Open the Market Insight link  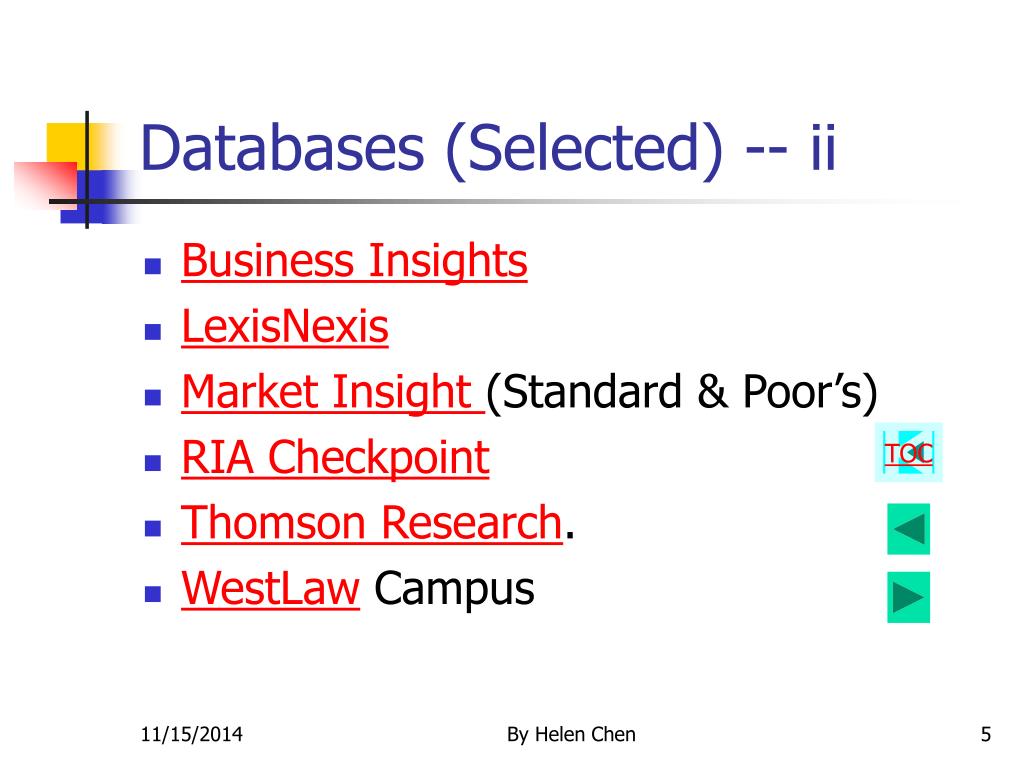point(333,392)
